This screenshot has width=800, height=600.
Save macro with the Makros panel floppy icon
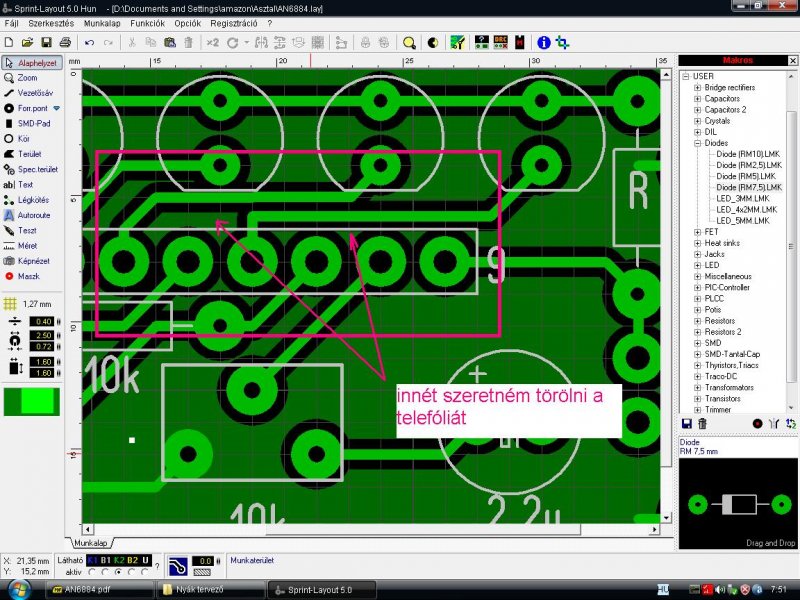click(687, 423)
